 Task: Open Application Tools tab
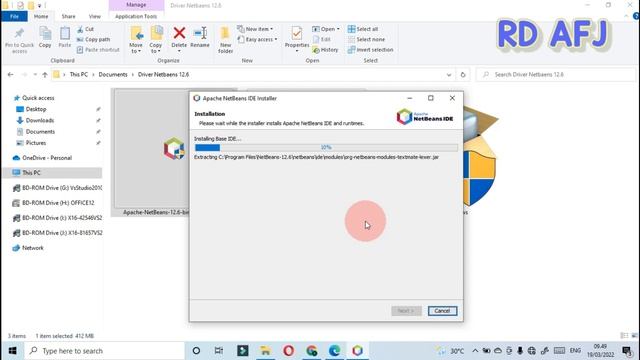click(136, 16)
